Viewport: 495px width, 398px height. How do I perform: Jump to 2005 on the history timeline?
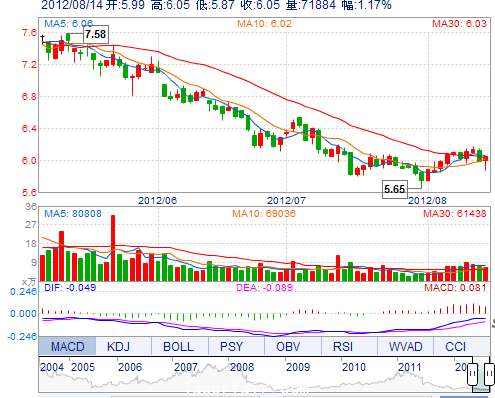[83, 367]
